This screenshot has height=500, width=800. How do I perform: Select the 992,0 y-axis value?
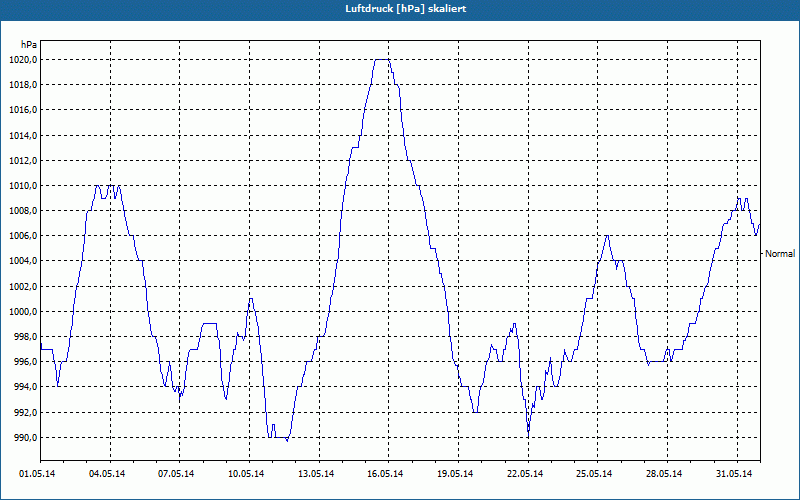tap(25, 412)
